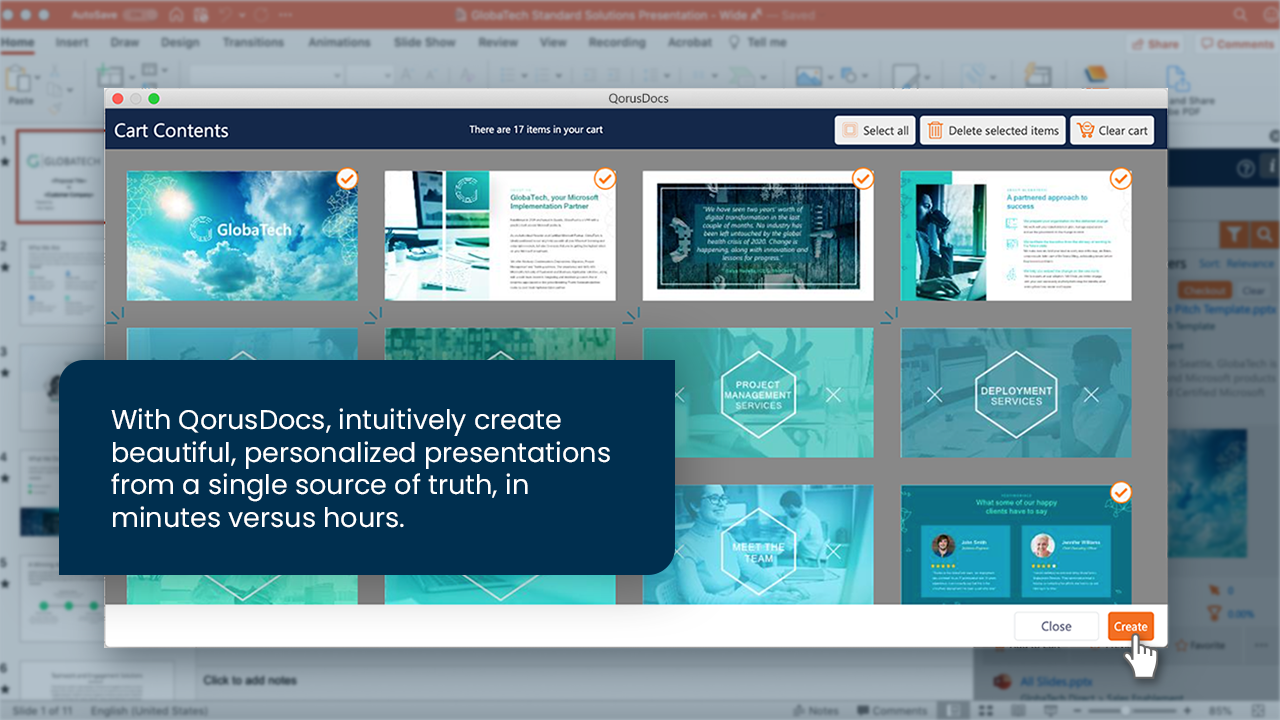Deselect the GlobaTech title slide checkmark
The image size is (1280, 720).
click(347, 179)
